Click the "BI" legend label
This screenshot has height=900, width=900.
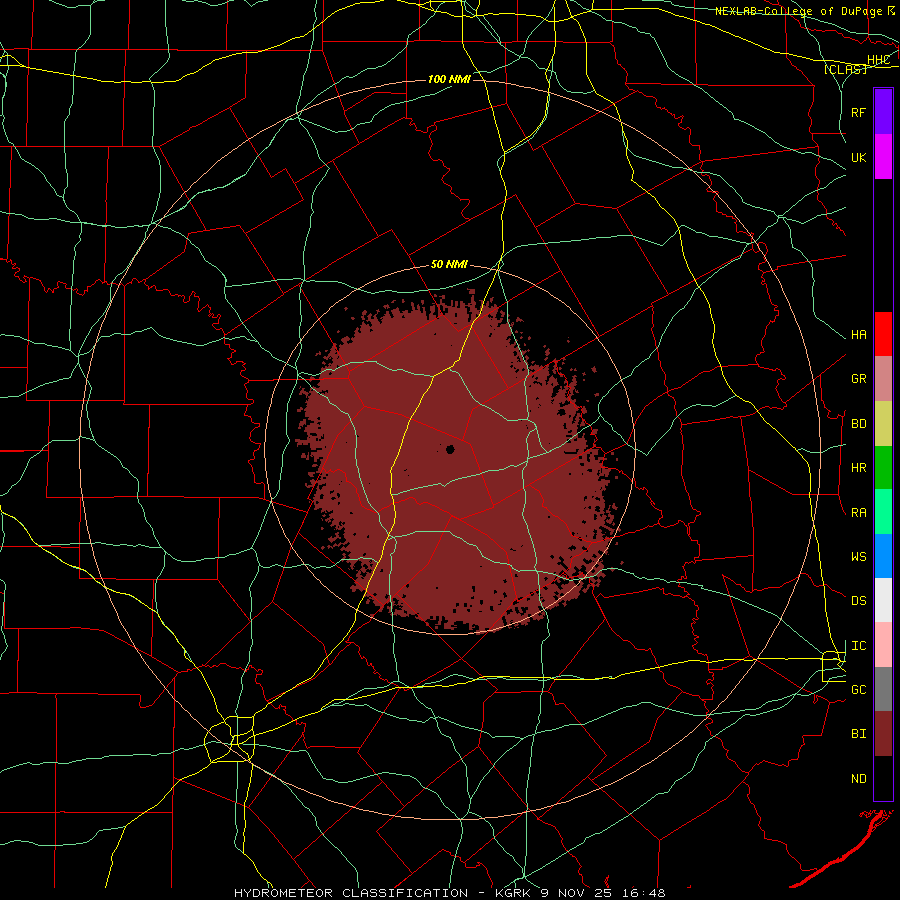[859, 734]
